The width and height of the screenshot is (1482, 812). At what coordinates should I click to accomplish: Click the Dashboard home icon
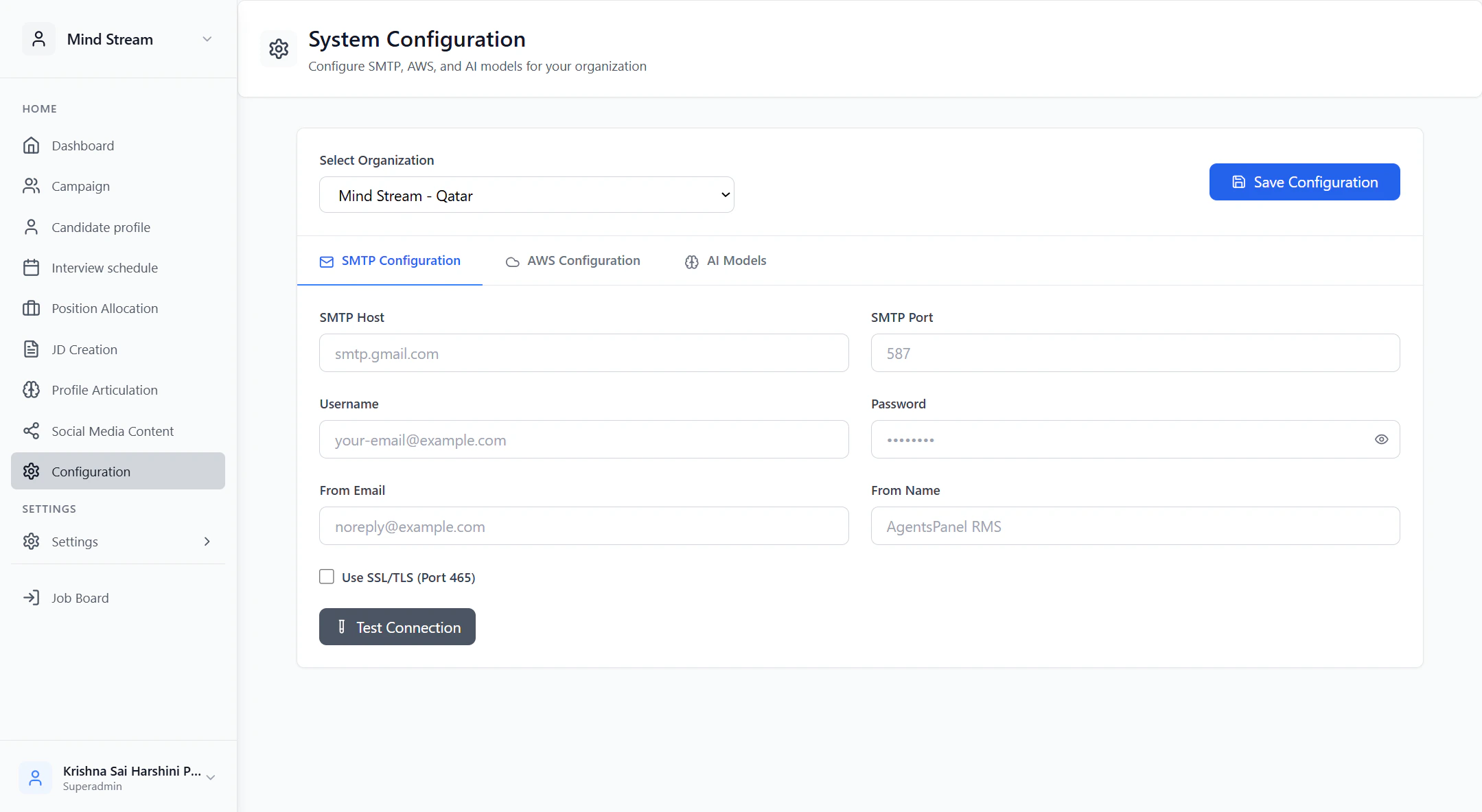(31, 146)
